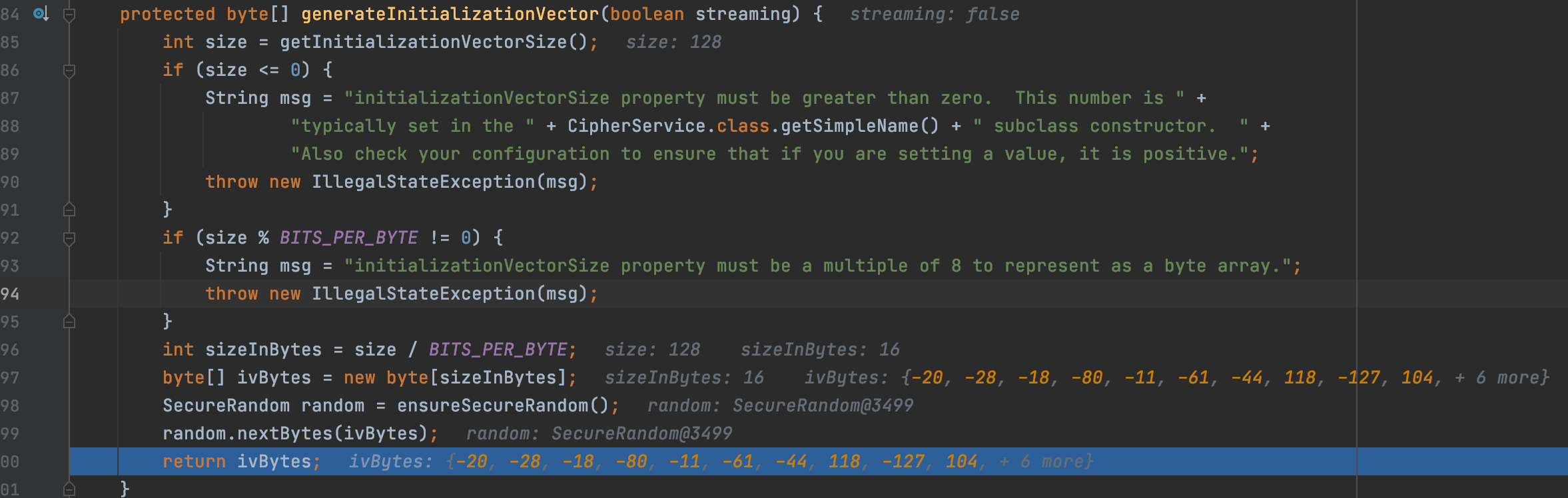Collapse the generateInitializationVector method fold marker
The image size is (1568, 498).
69,14
